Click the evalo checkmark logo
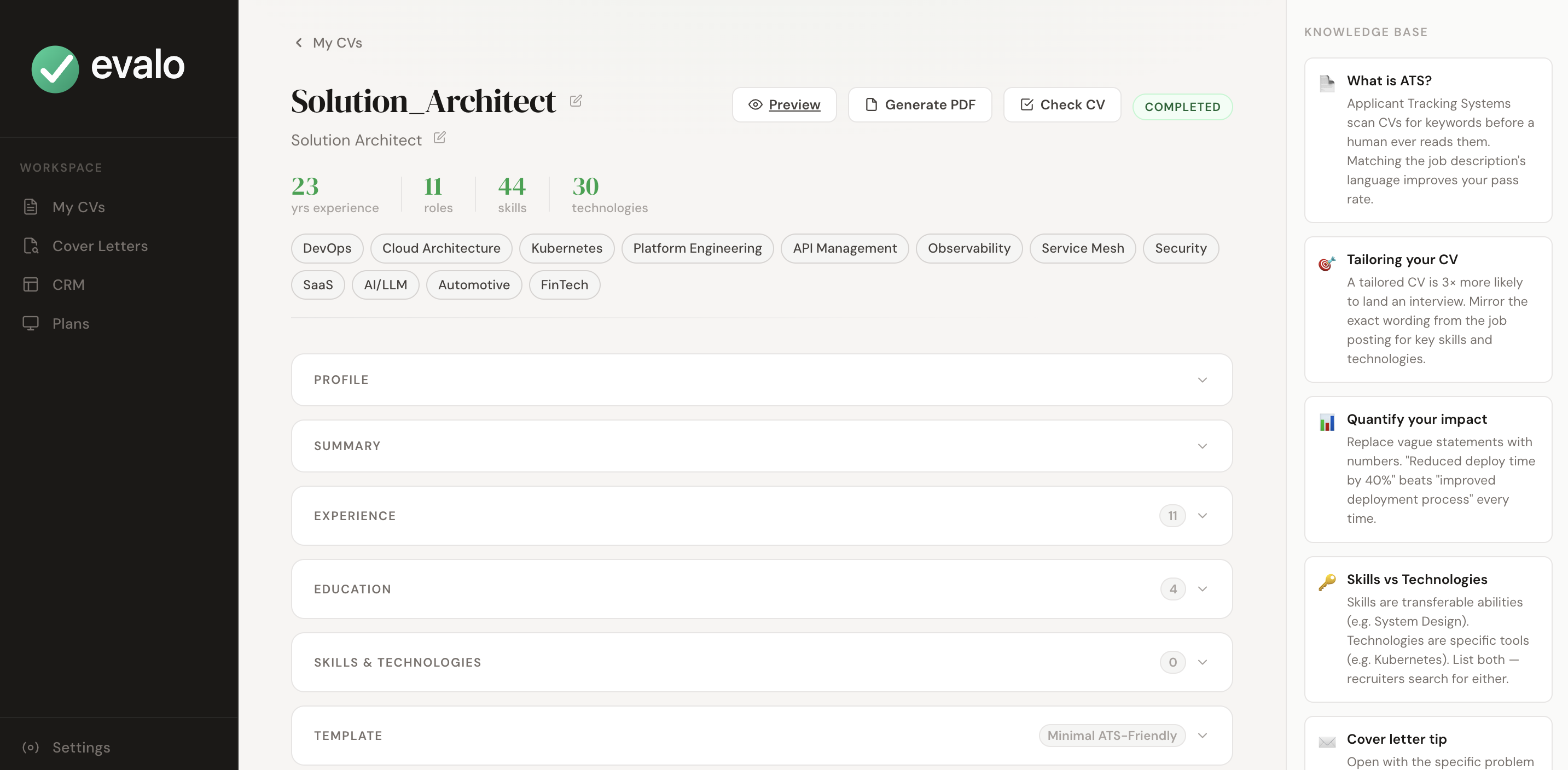 pyautogui.click(x=55, y=69)
